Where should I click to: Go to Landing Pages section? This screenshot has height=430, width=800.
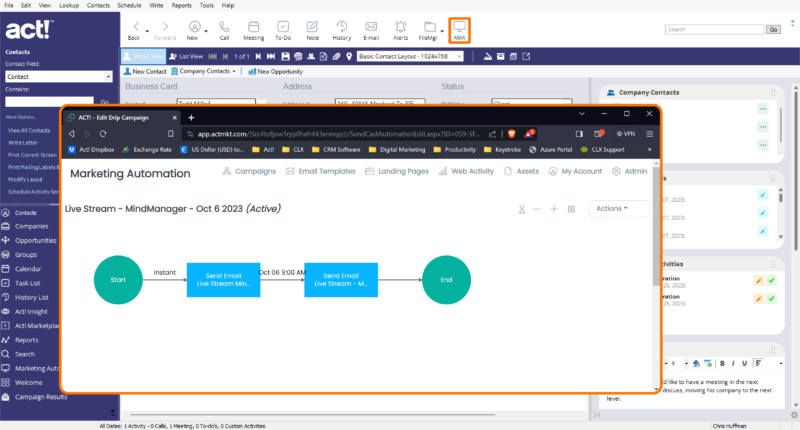(x=397, y=171)
